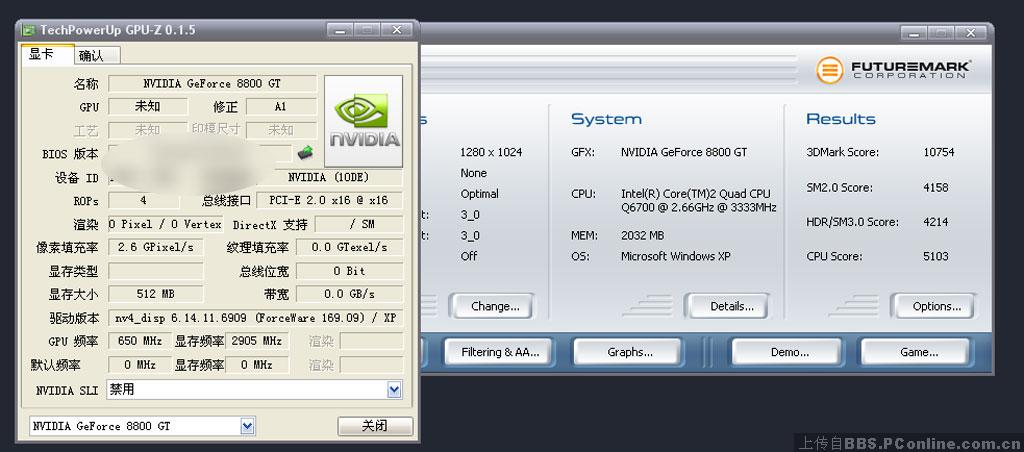This screenshot has height=452, width=1024.
Task: Minimize the 3DMark window
Action: [x=912, y=33]
